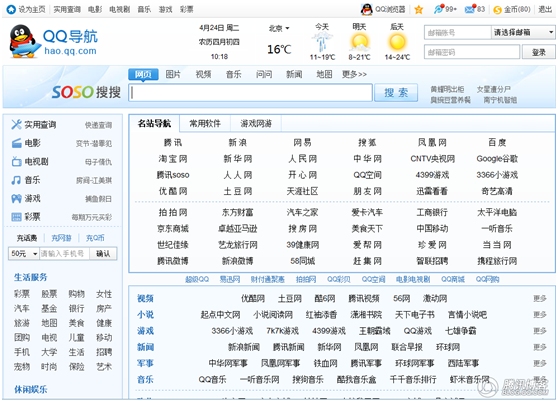Open the 千千音乐排行 link

pos(413,379)
